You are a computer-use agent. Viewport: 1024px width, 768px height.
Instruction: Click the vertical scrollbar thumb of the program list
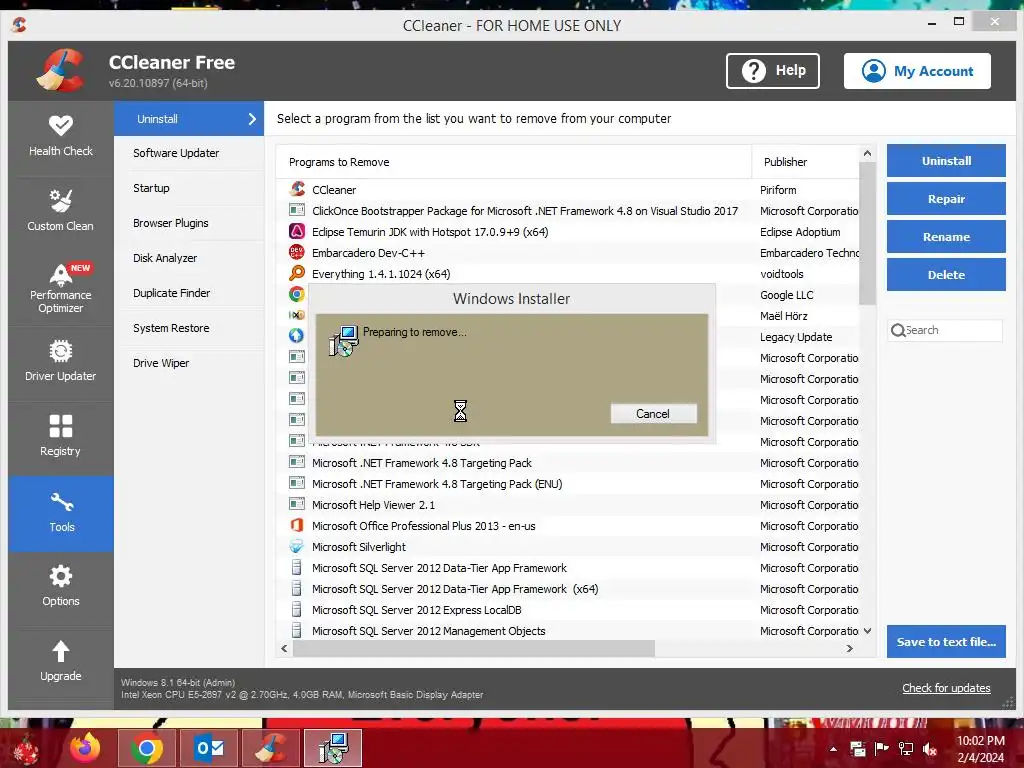coord(867,233)
